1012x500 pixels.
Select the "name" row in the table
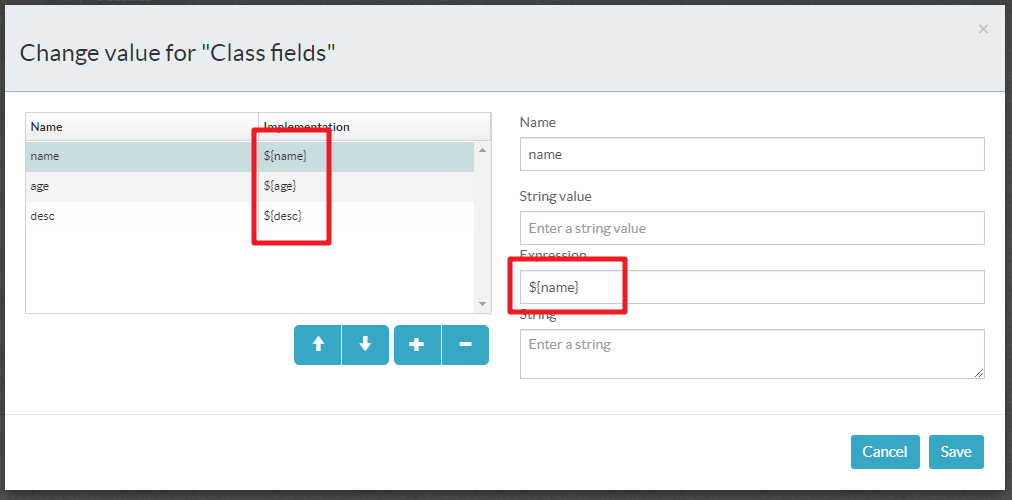140,156
